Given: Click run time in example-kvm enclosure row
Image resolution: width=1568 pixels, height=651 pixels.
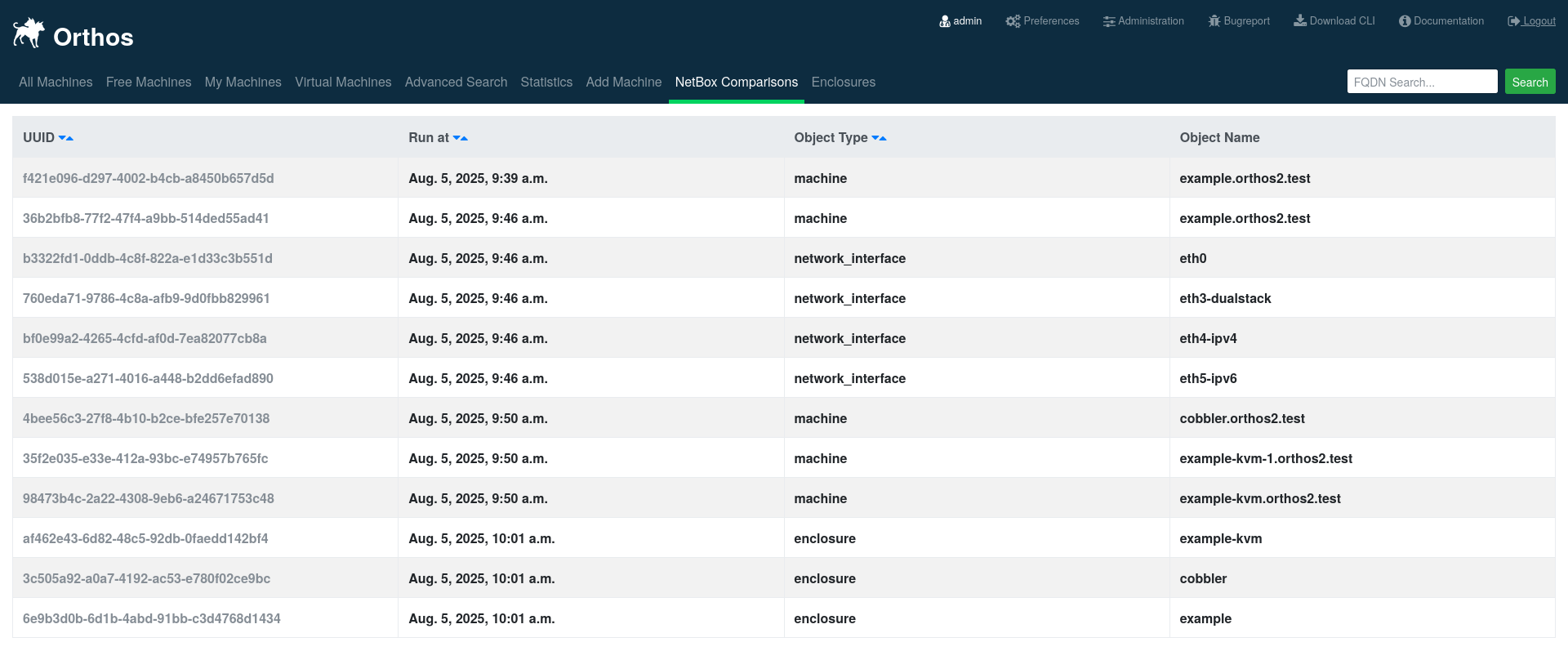Looking at the screenshot, I should click(x=482, y=538).
